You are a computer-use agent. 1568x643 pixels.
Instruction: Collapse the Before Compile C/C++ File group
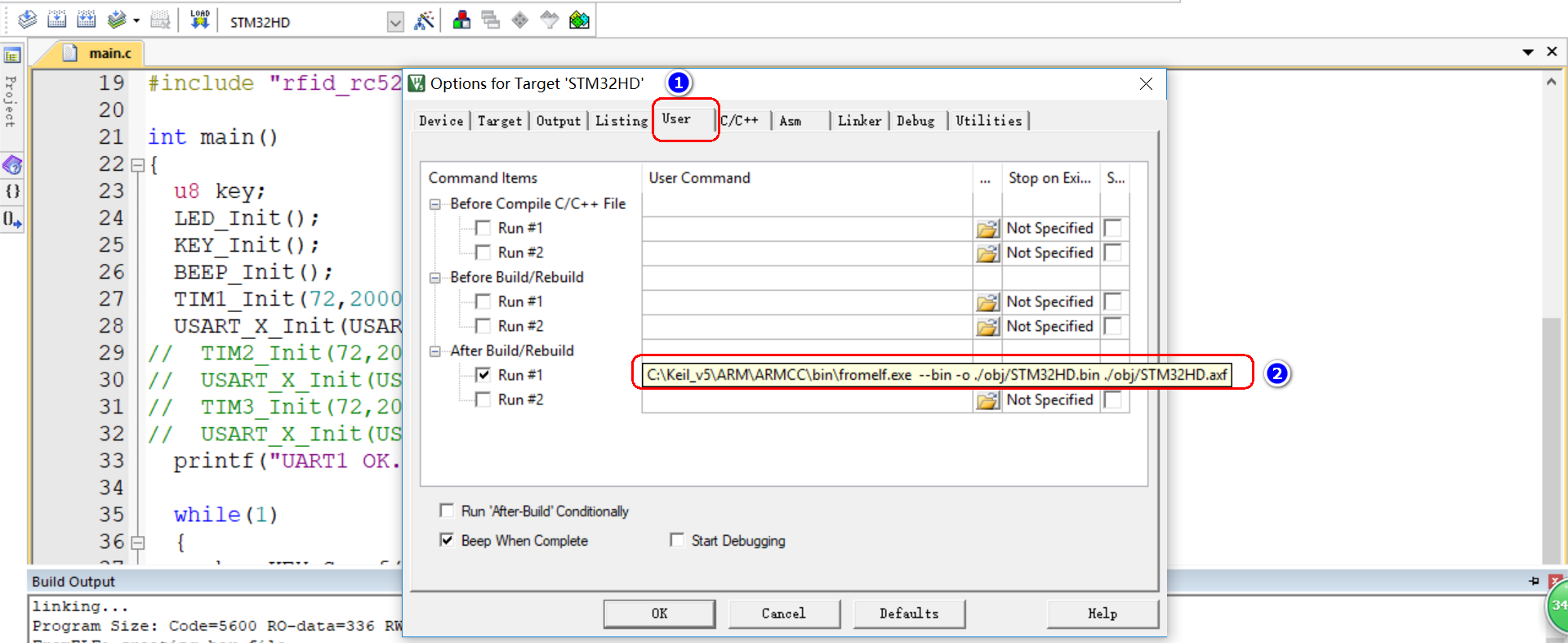click(x=435, y=204)
